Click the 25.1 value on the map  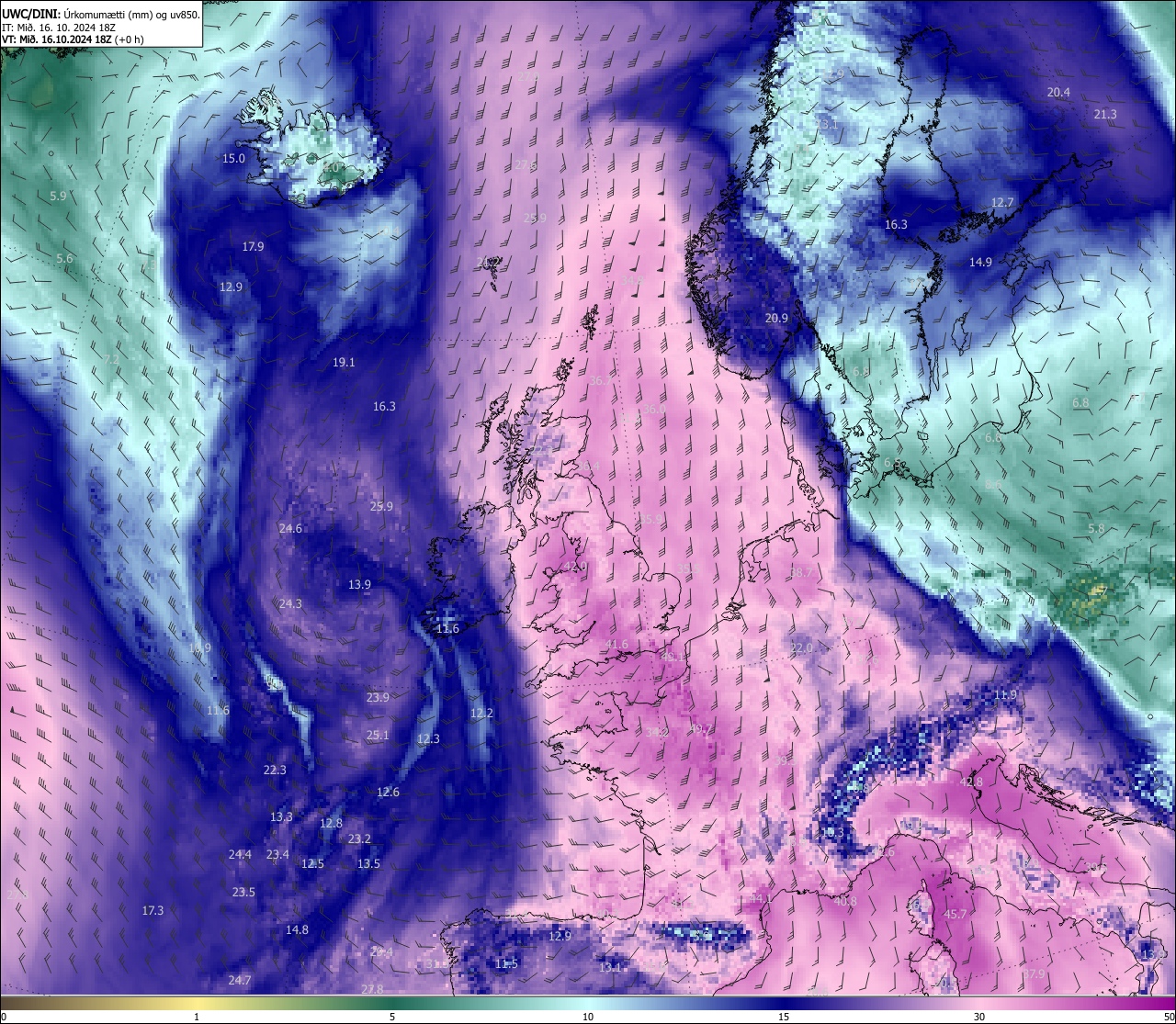pyautogui.click(x=378, y=735)
